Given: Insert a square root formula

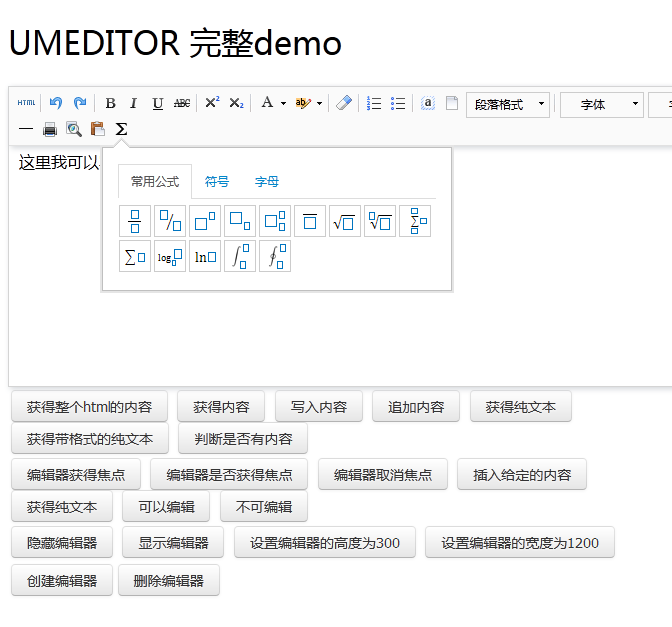Looking at the screenshot, I should (345, 221).
